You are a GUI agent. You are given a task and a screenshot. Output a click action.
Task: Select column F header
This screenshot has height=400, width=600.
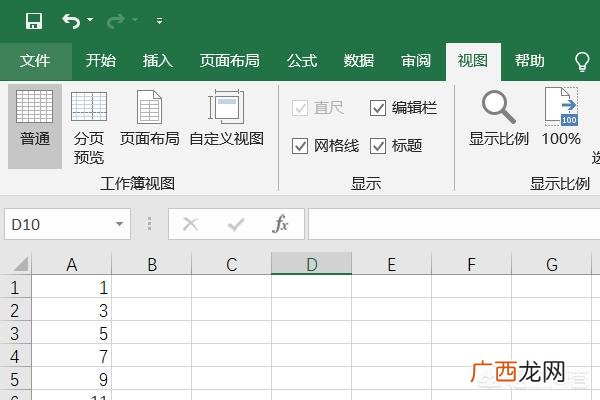coord(471,264)
